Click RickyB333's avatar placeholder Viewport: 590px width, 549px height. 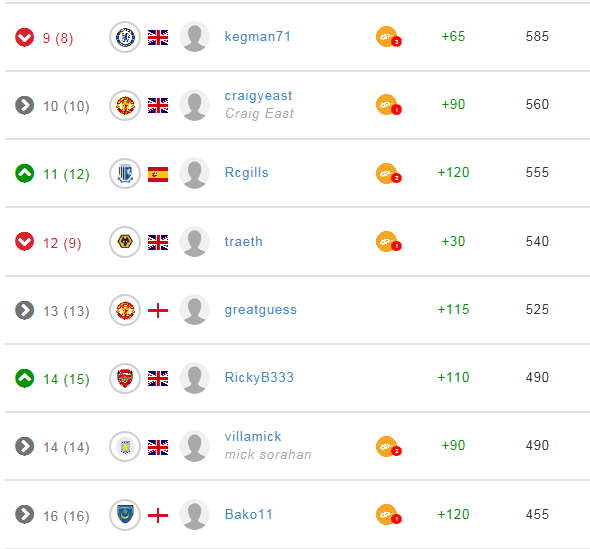pyautogui.click(x=195, y=378)
